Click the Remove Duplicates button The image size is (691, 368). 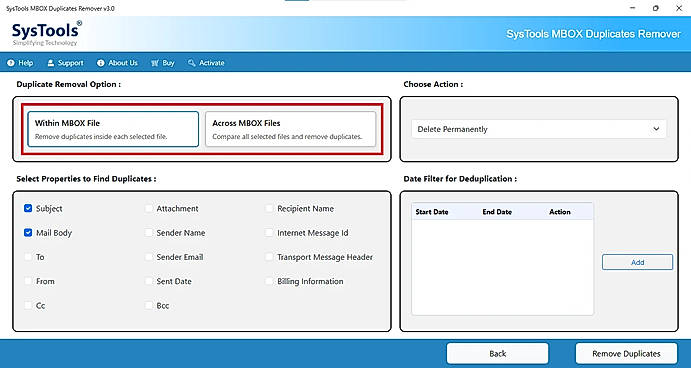pyautogui.click(x=626, y=353)
